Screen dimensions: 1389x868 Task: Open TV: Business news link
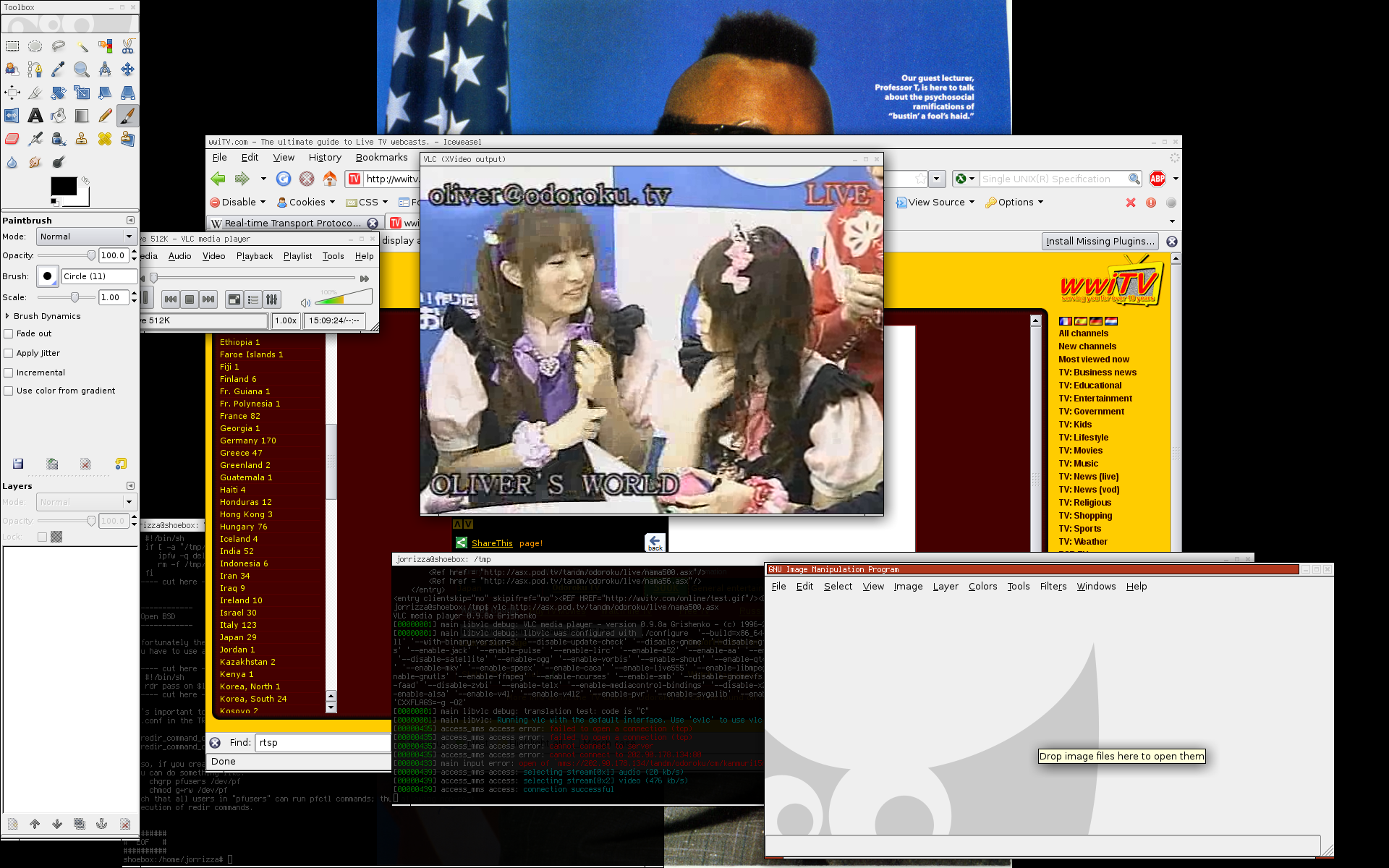tap(1097, 373)
